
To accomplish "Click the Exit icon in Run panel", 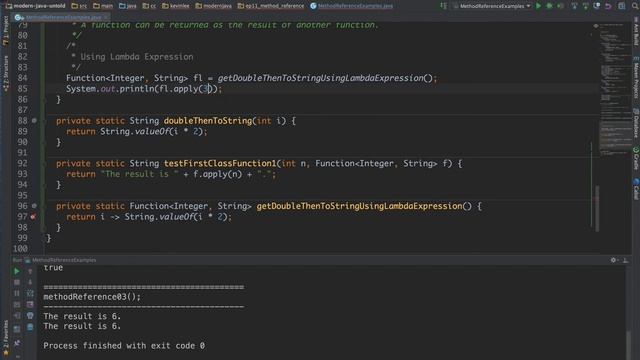I will coord(17,316).
